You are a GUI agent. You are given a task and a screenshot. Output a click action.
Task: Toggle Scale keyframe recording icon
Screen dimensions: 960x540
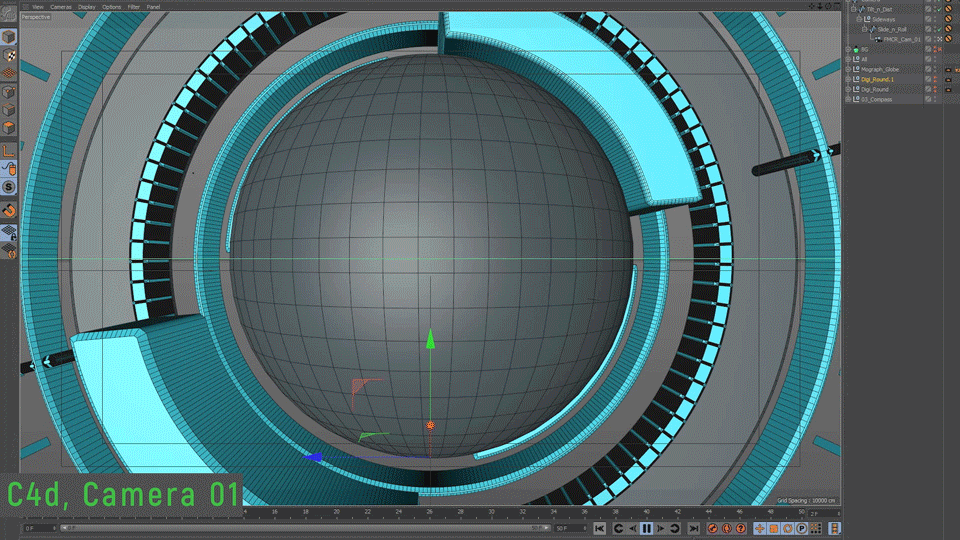[x=774, y=528]
